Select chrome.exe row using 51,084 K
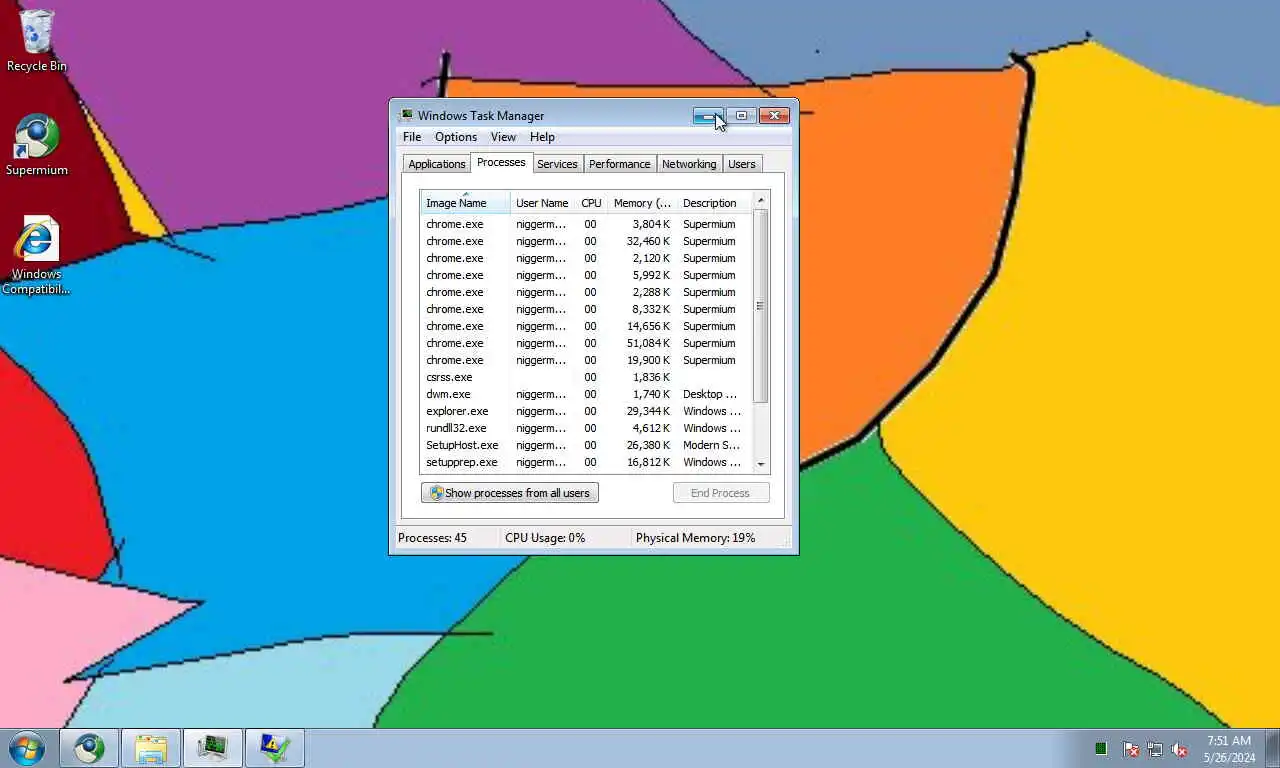This screenshot has width=1280, height=768. tap(586, 343)
